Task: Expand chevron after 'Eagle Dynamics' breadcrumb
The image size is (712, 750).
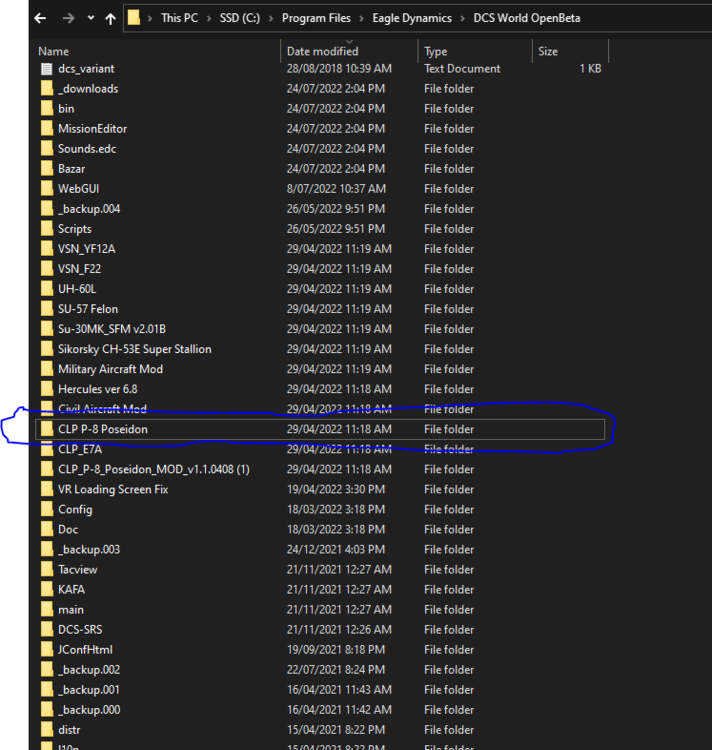Action: click(x=462, y=18)
